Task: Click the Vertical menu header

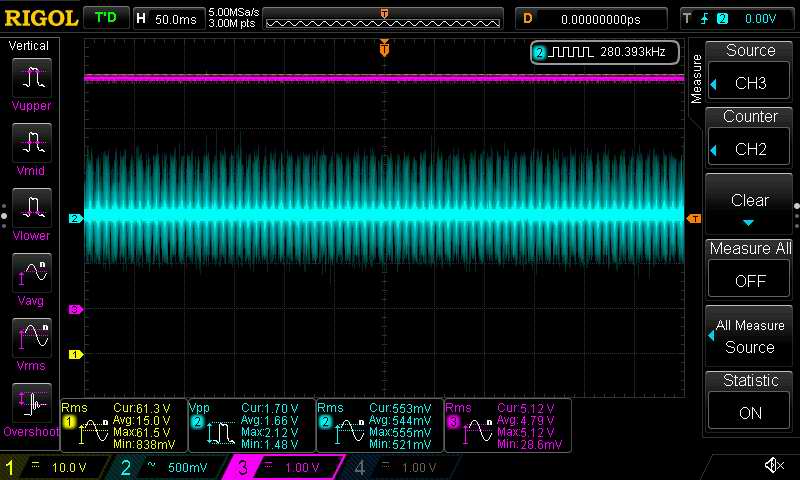Action: (29, 46)
